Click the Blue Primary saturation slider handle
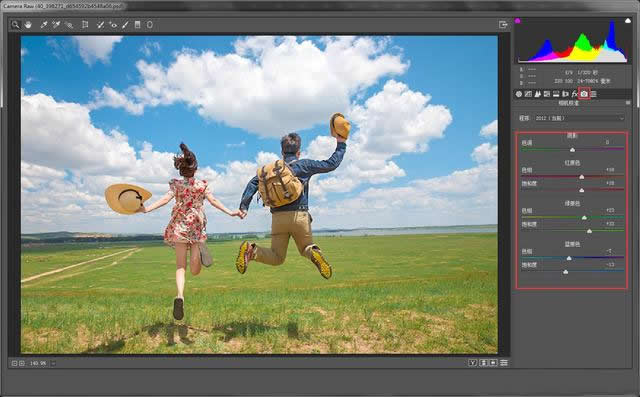This screenshot has width=640, height=397. (x=565, y=271)
